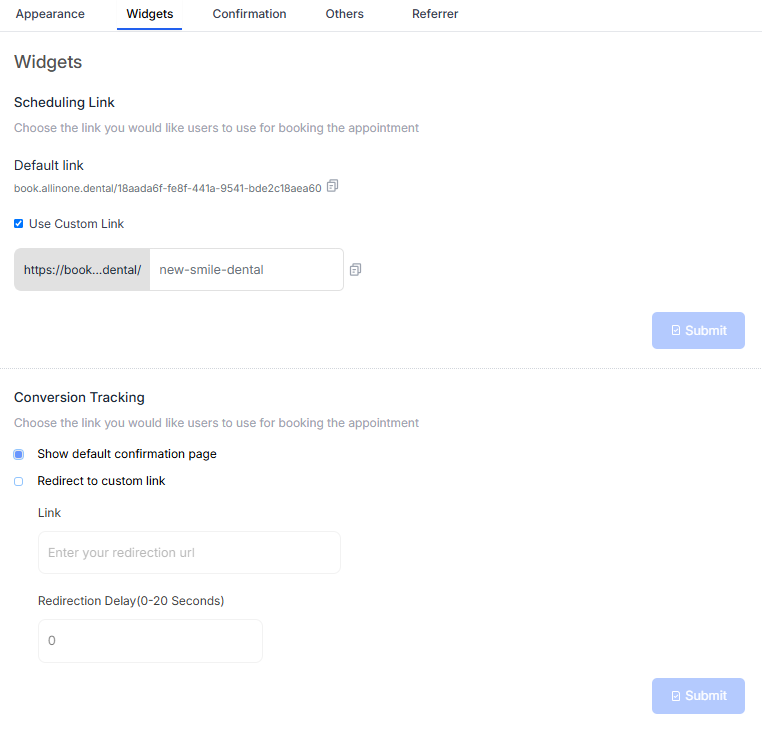Click the 'Redirect to custom link' label text

(x=101, y=481)
